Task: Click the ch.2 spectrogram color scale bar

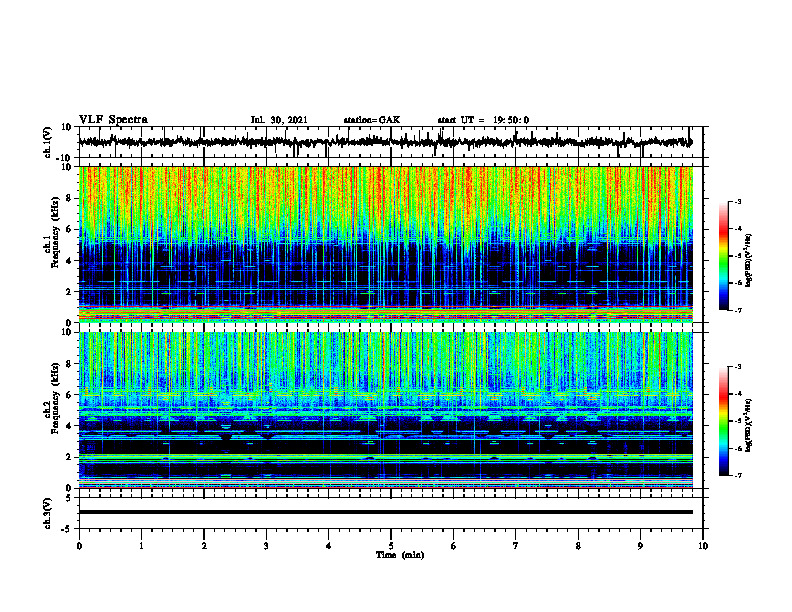Action: 723,421
